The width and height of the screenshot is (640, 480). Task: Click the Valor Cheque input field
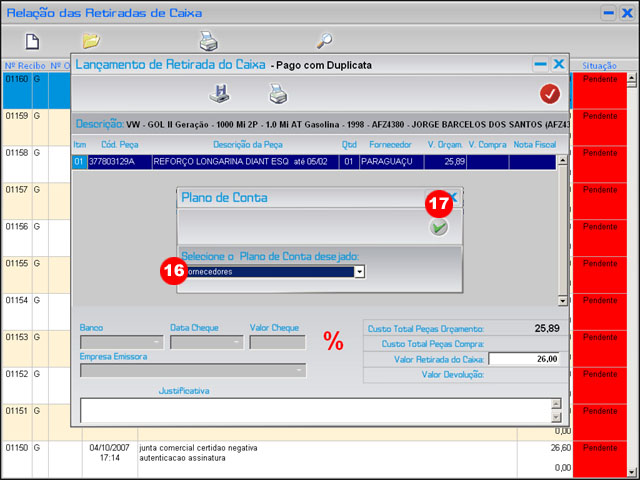click(x=277, y=342)
